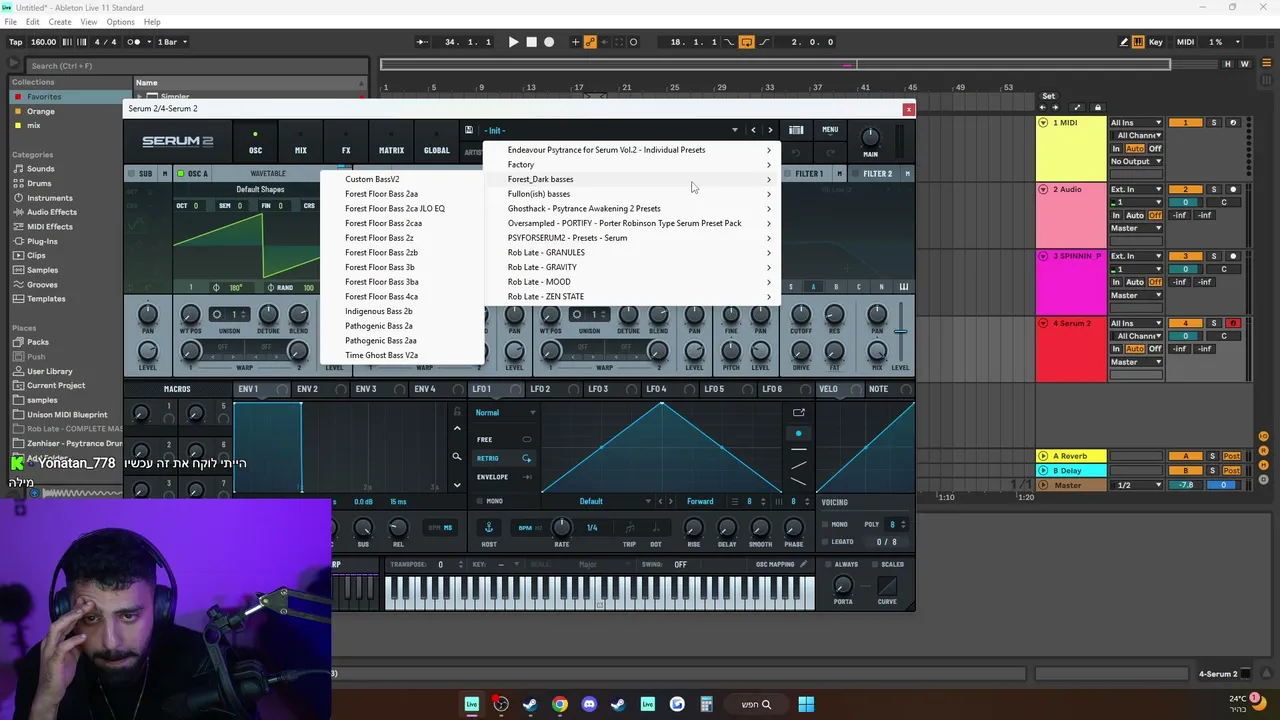Enable the voicing LEGATO checkbox
The height and width of the screenshot is (720, 1280).
click(825, 542)
